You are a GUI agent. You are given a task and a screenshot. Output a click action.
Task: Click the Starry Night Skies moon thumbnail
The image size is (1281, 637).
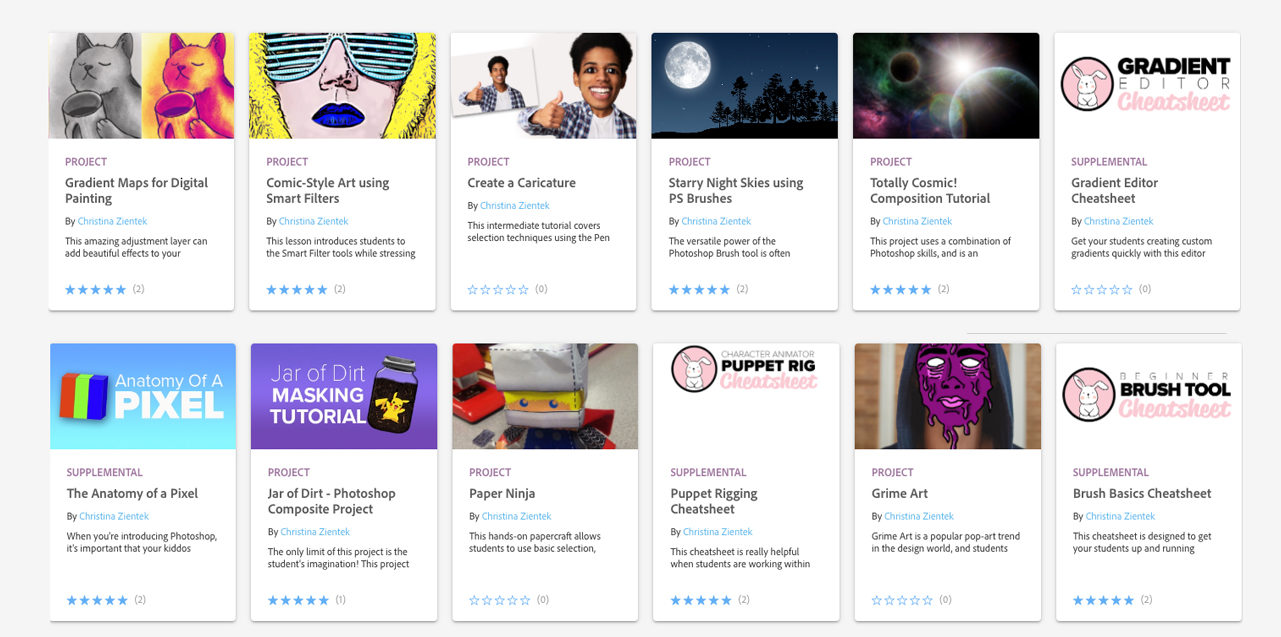(x=744, y=86)
